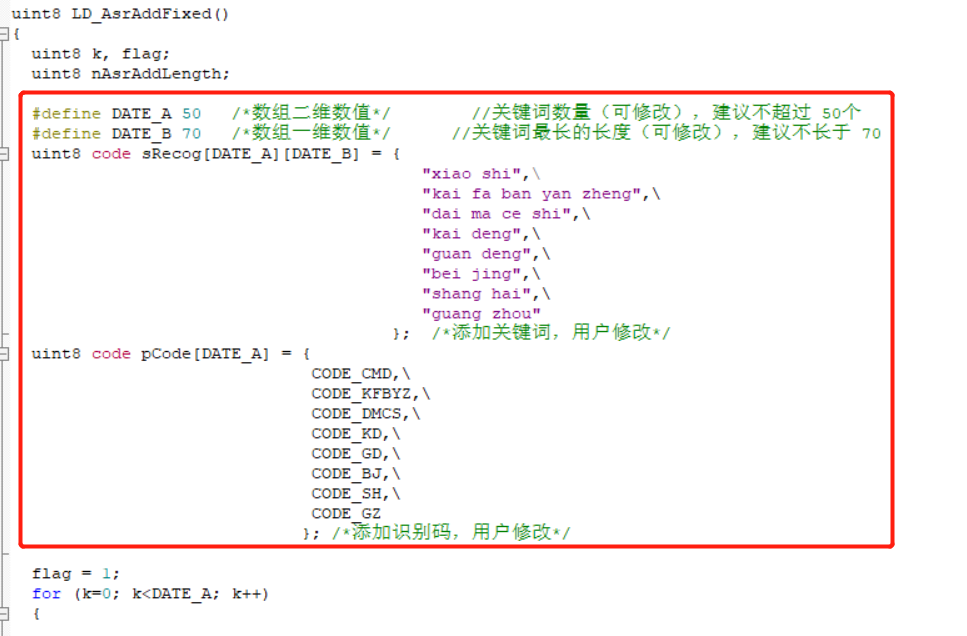This screenshot has height=636, width=967.
Task: Click the CODE_DMCS entry
Action: coord(356,413)
